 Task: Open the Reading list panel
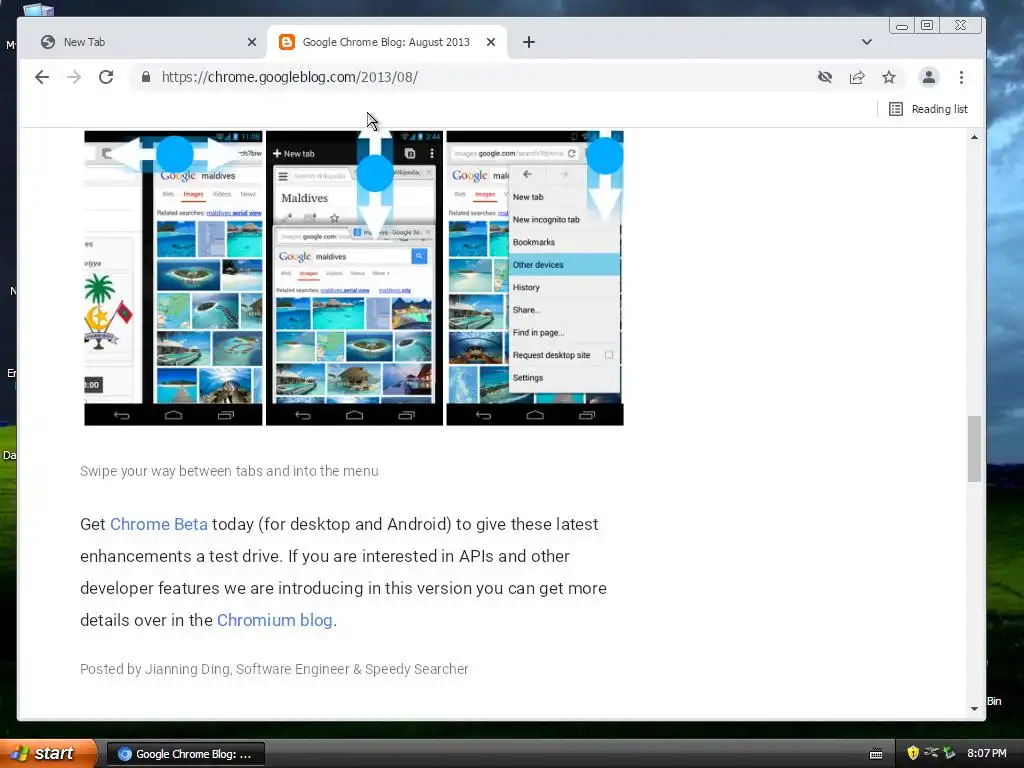[928, 109]
